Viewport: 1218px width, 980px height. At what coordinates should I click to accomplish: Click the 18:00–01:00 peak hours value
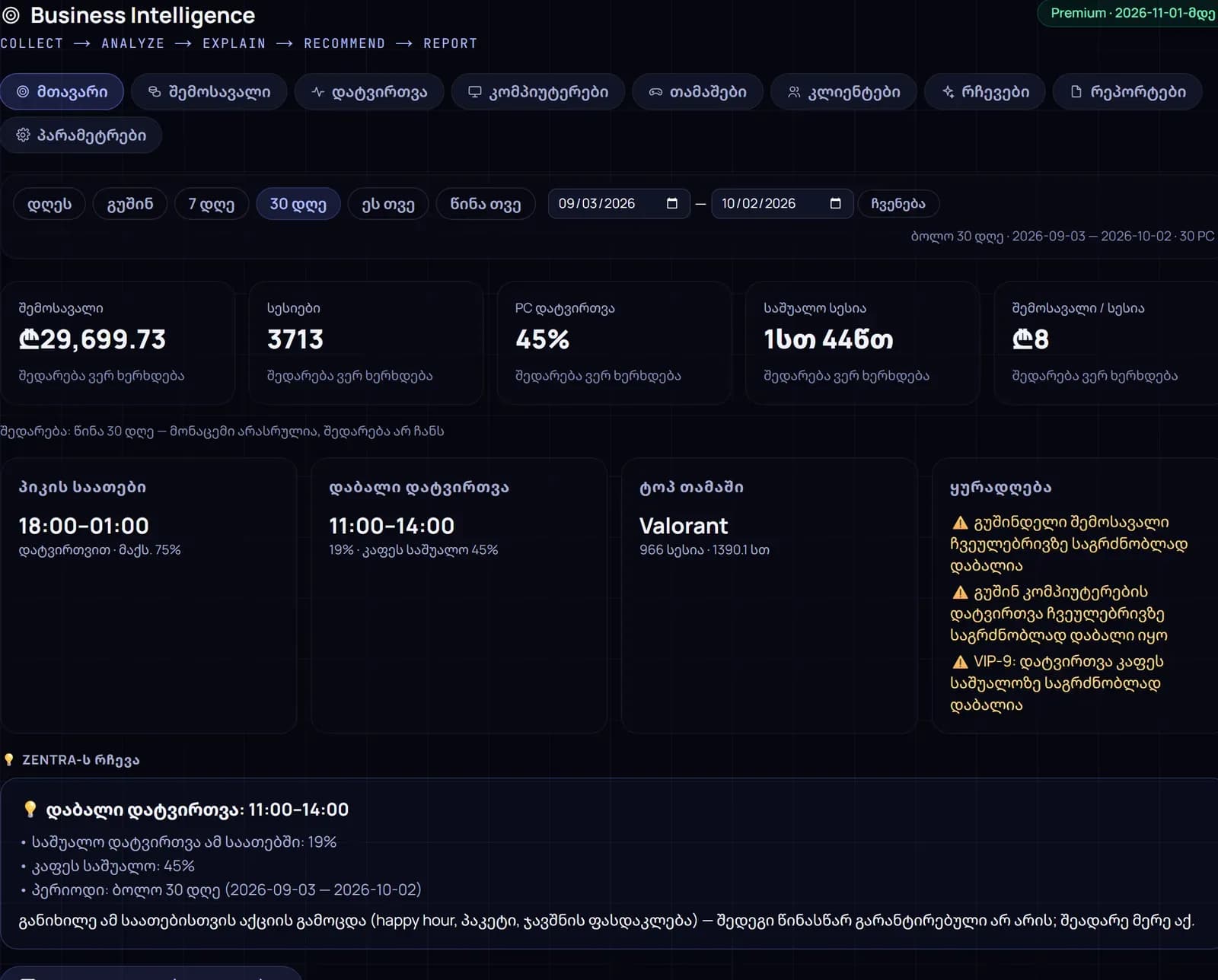(x=84, y=526)
